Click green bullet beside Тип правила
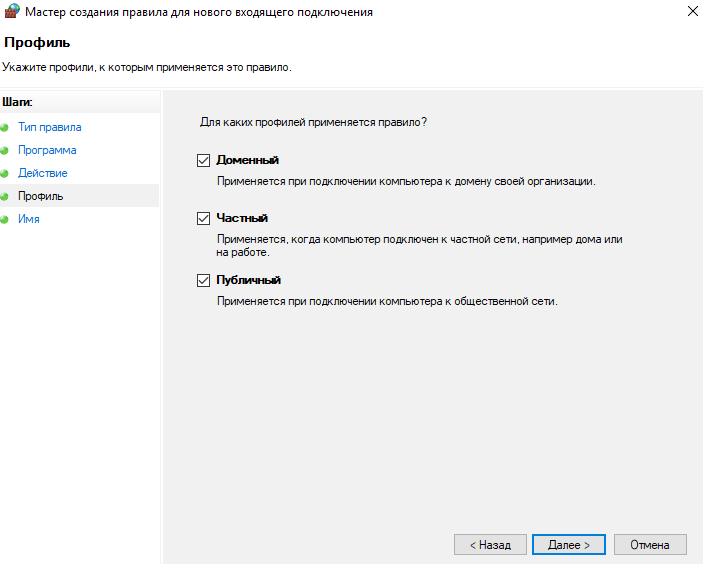 (x=4, y=128)
